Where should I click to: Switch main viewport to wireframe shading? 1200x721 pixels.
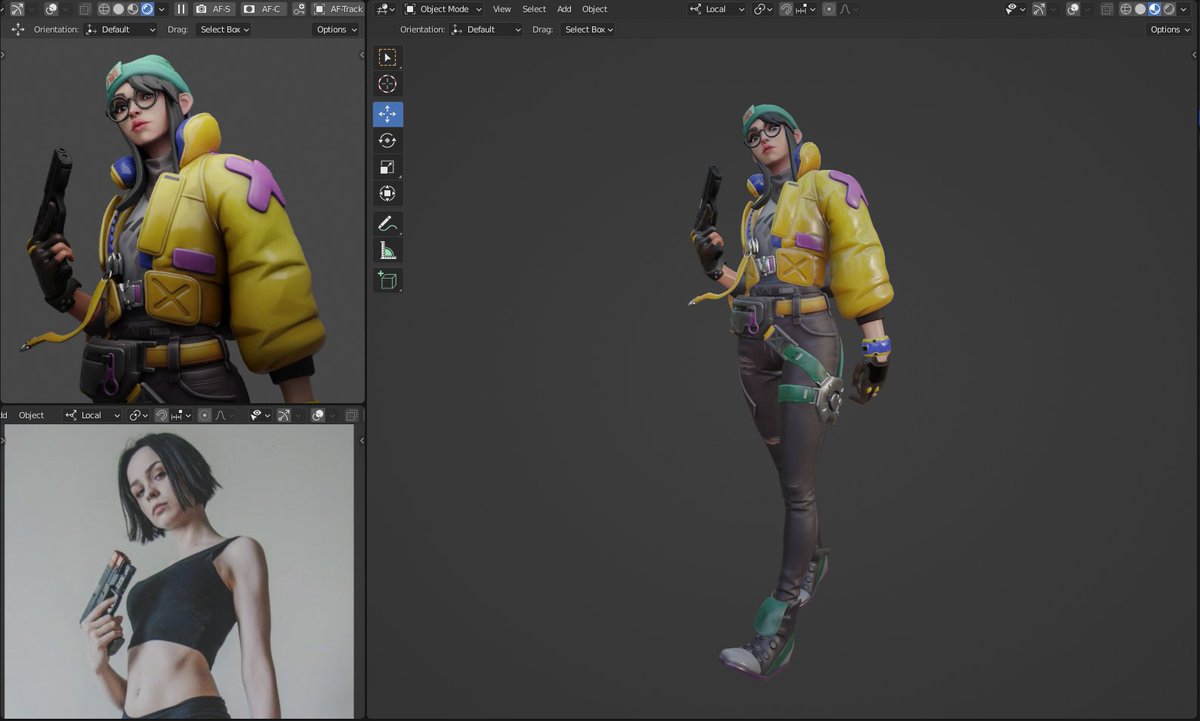(1126, 9)
